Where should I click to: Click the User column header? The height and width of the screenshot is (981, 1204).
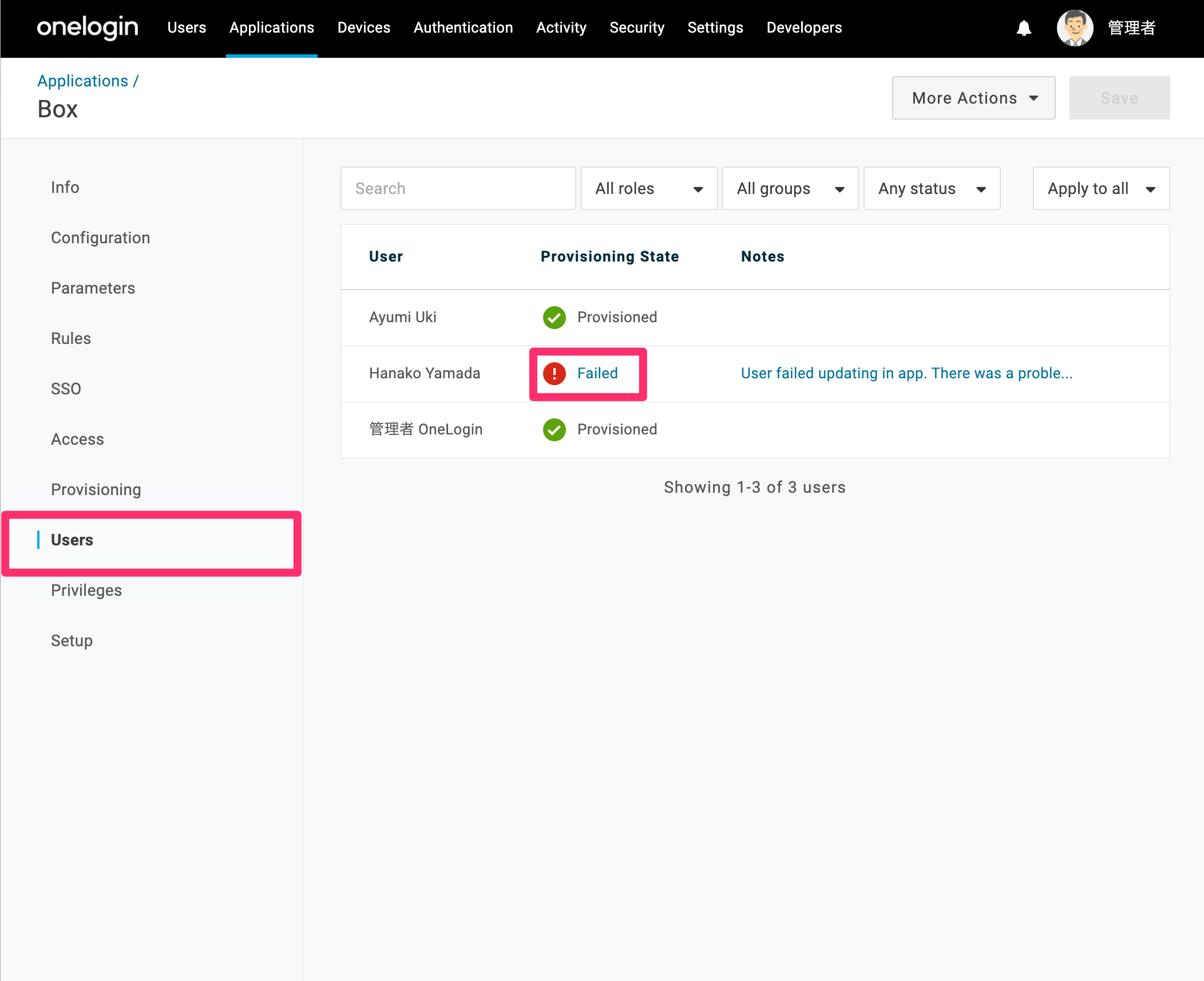(386, 256)
